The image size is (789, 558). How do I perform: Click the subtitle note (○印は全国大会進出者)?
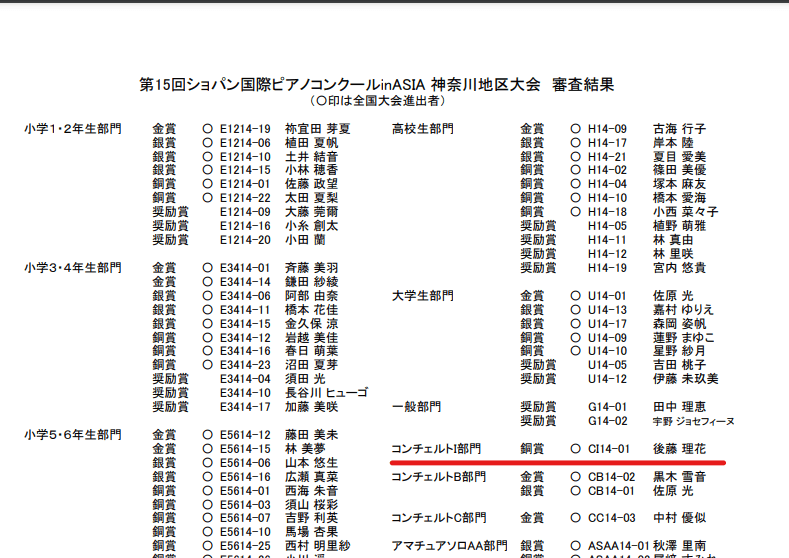click(x=376, y=101)
